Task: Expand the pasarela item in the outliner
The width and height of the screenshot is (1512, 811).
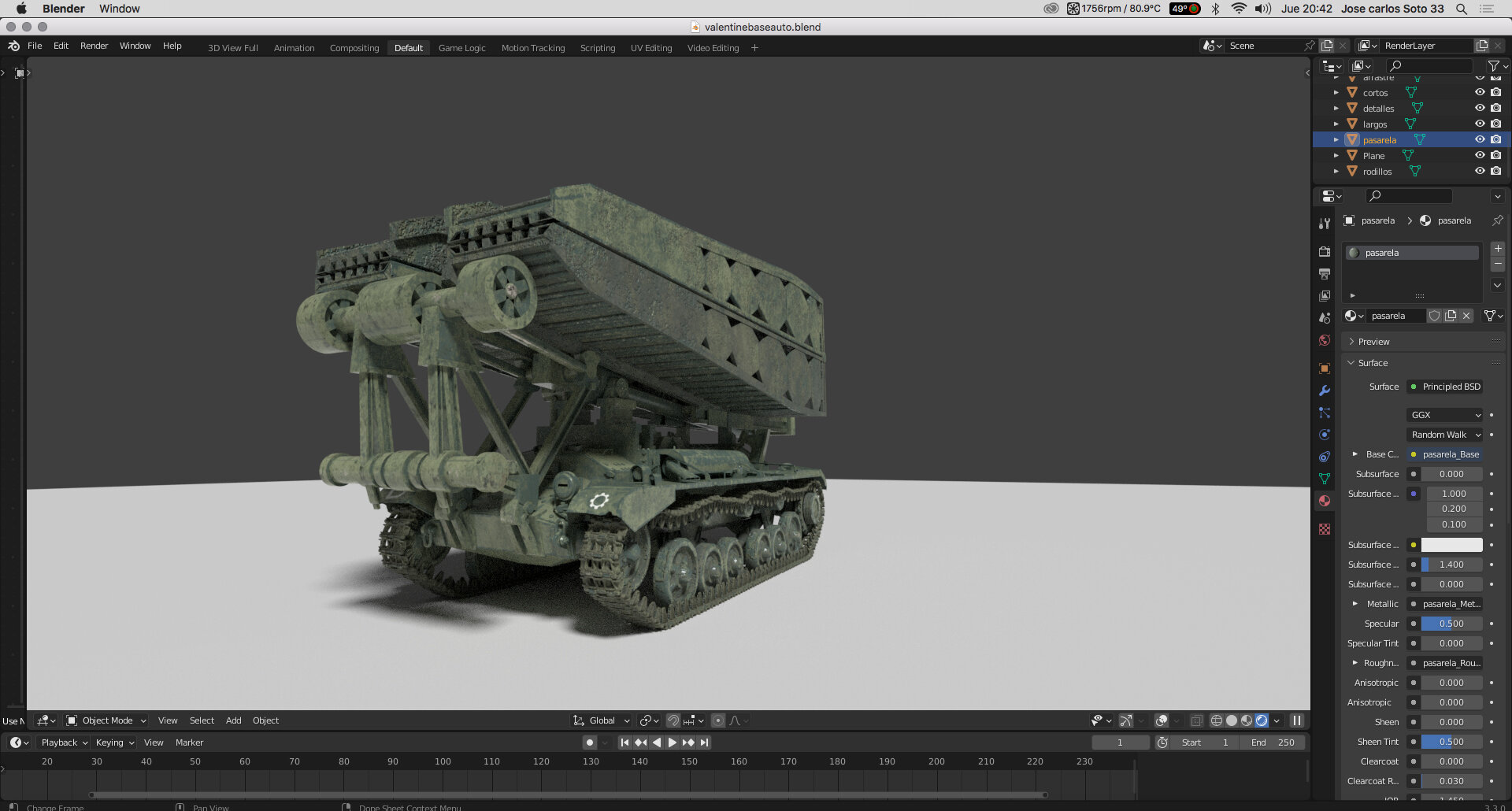Action: (x=1336, y=140)
